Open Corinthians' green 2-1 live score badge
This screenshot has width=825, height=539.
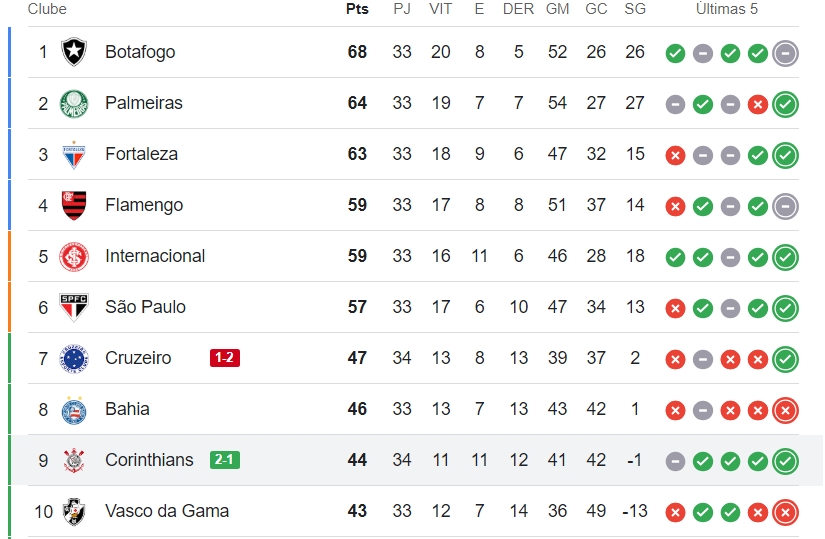225,460
